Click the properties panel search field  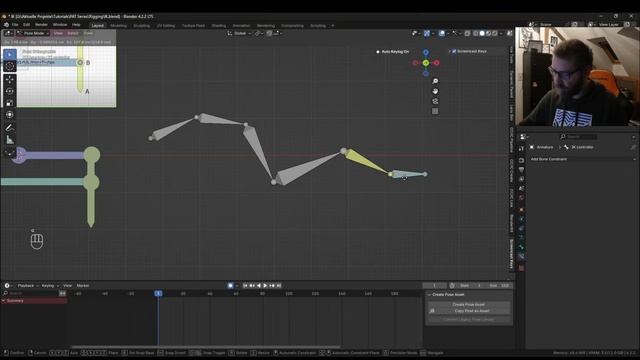[x=578, y=137]
